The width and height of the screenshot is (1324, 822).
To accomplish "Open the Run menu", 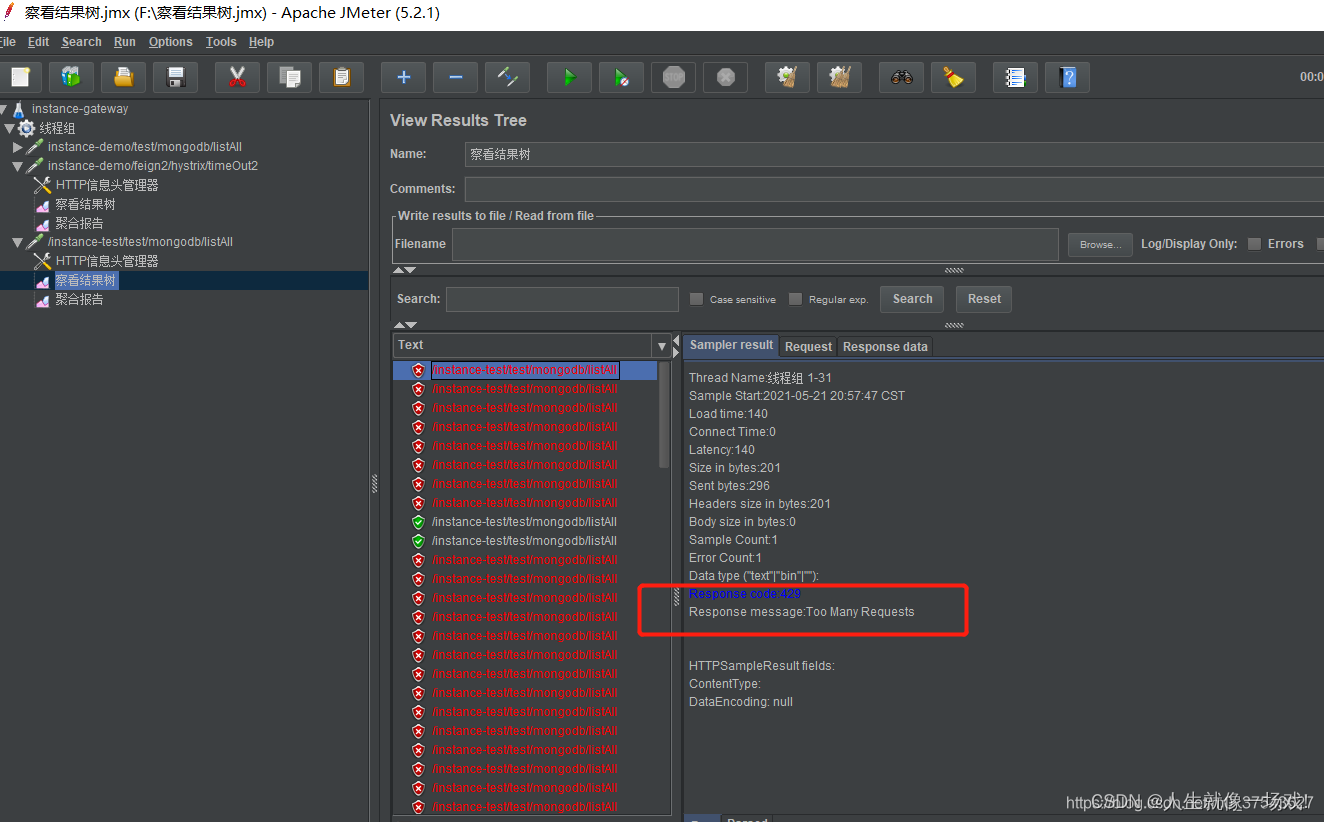I will [x=125, y=42].
